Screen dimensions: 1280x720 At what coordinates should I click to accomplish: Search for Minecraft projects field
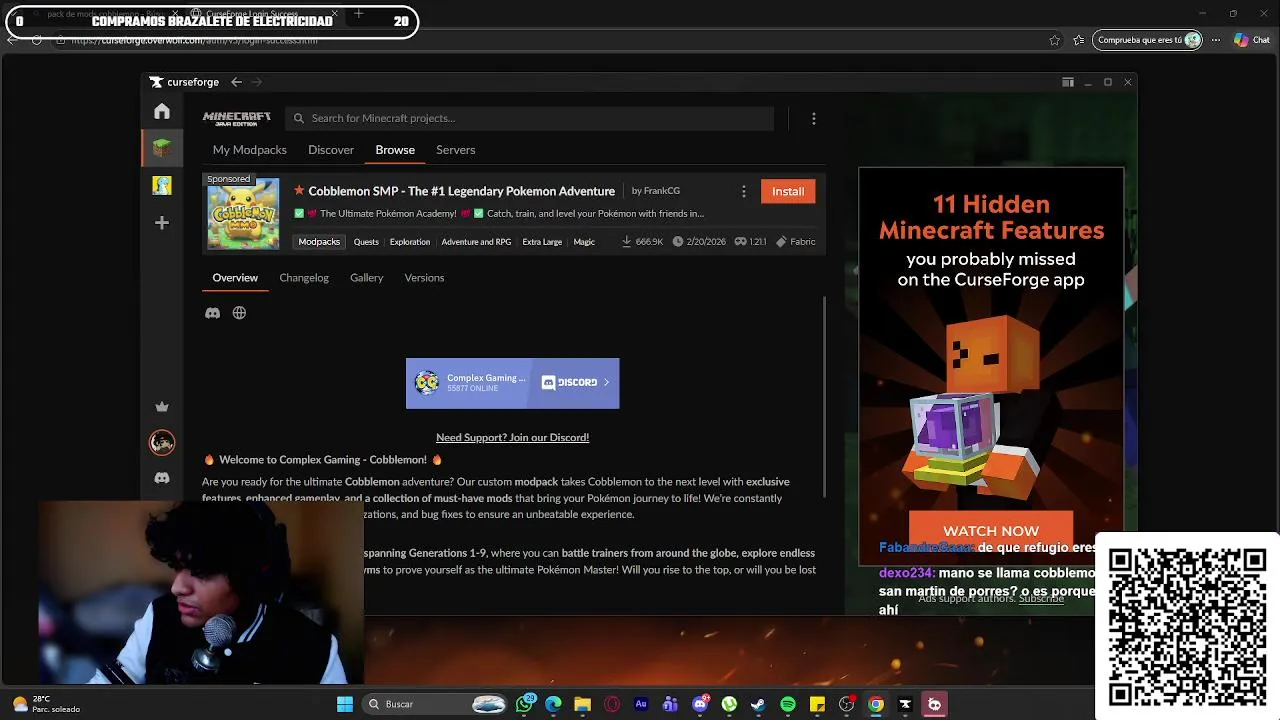(x=529, y=118)
